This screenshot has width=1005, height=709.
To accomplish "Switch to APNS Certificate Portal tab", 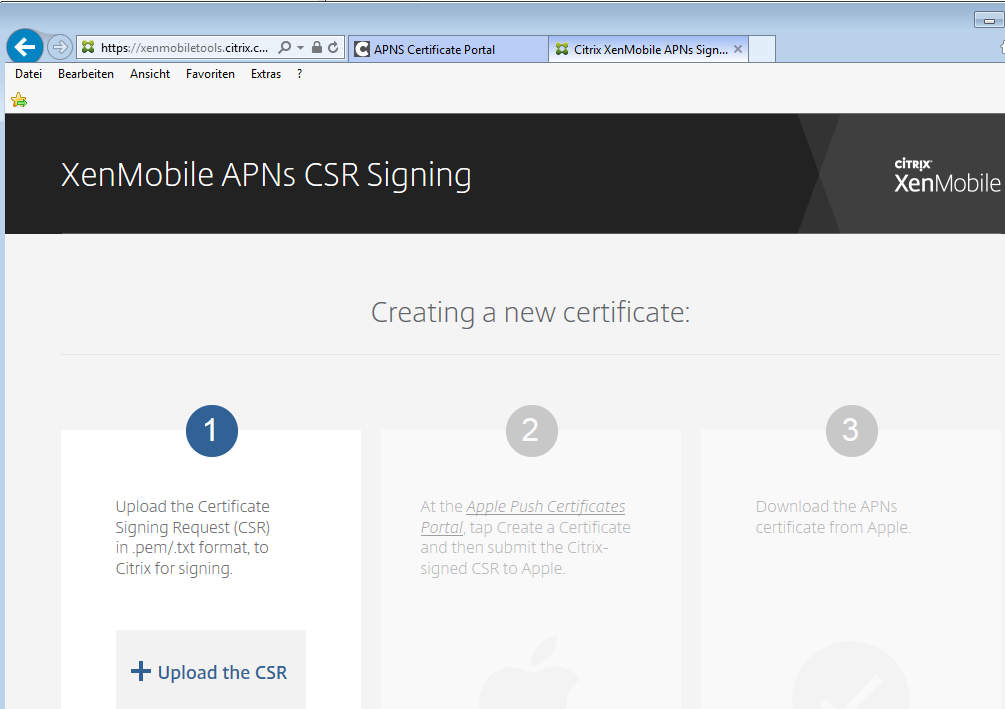I will pyautogui.click(x=448, y=49).
